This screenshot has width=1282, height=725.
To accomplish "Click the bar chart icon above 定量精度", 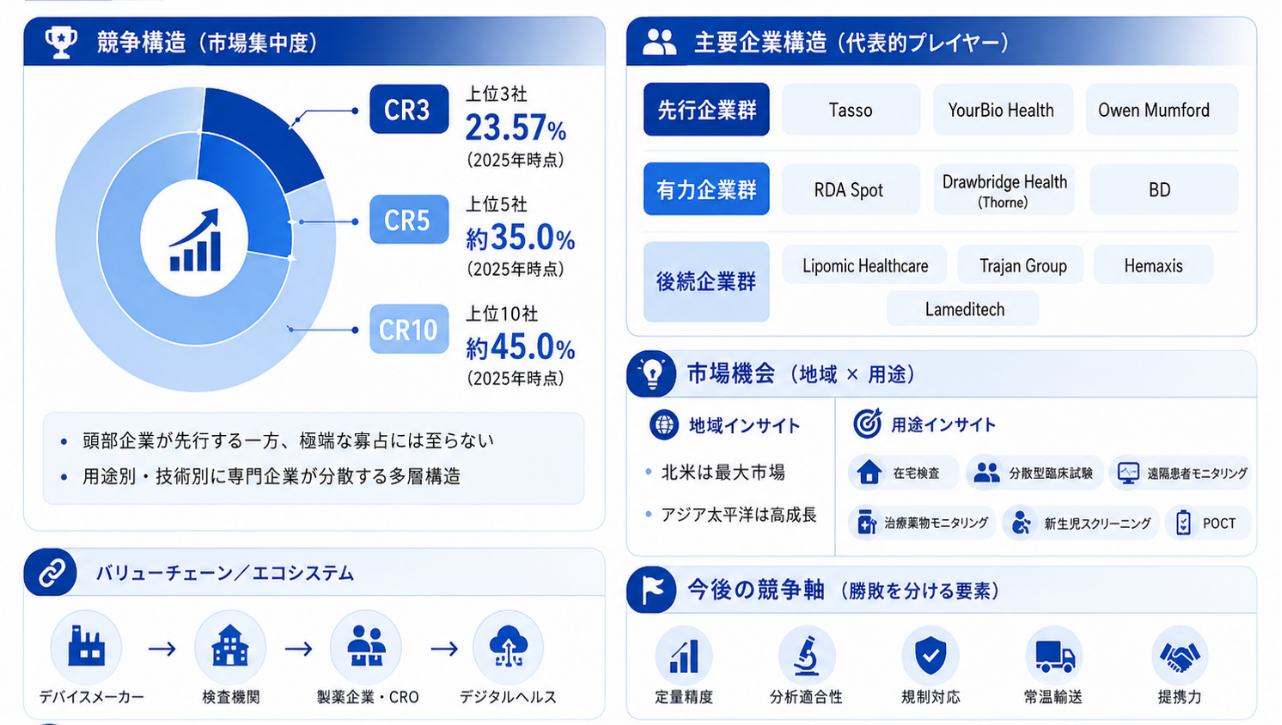I will [684, 656].
